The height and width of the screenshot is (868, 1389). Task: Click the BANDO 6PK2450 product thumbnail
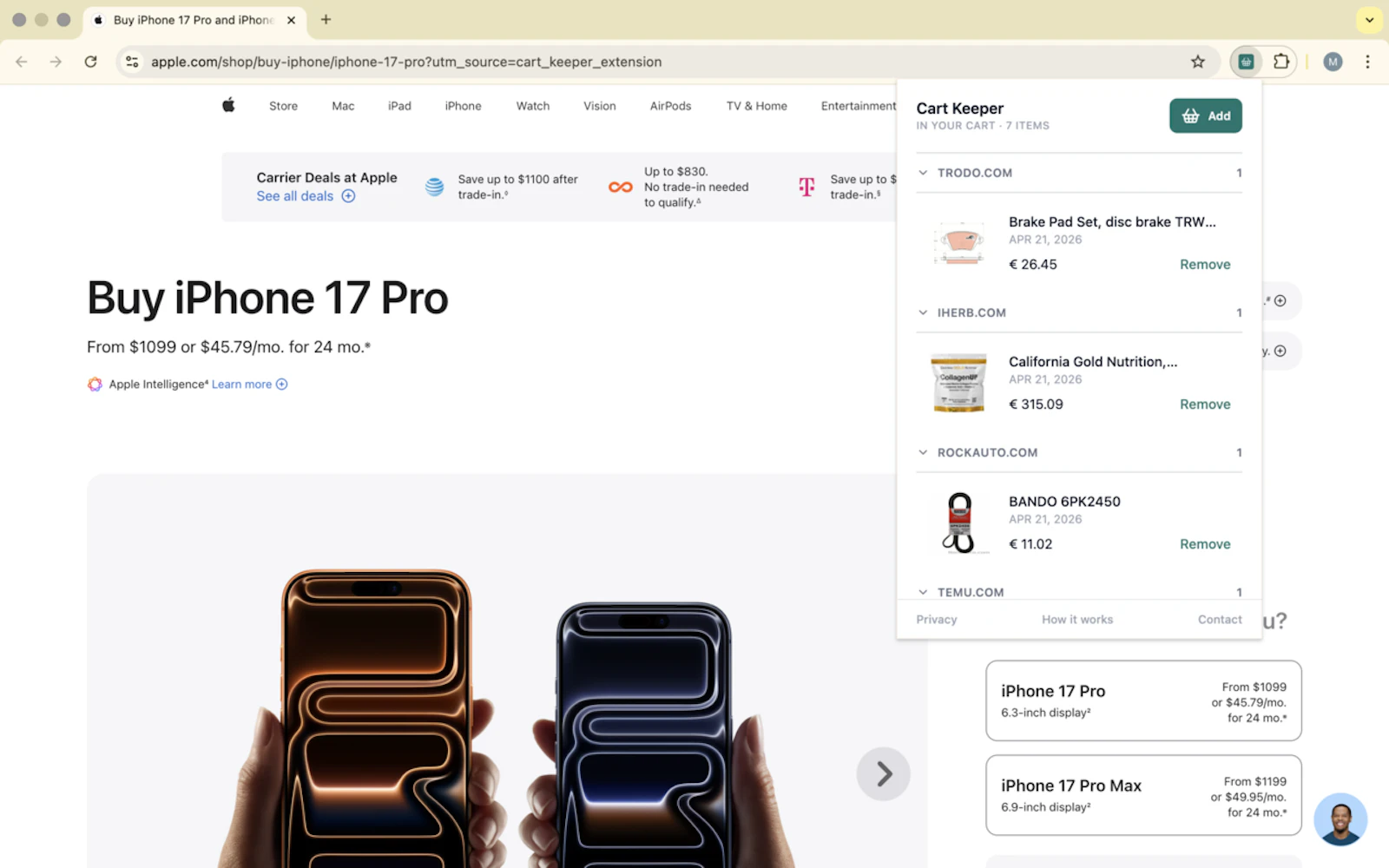(x=958, y=522)
